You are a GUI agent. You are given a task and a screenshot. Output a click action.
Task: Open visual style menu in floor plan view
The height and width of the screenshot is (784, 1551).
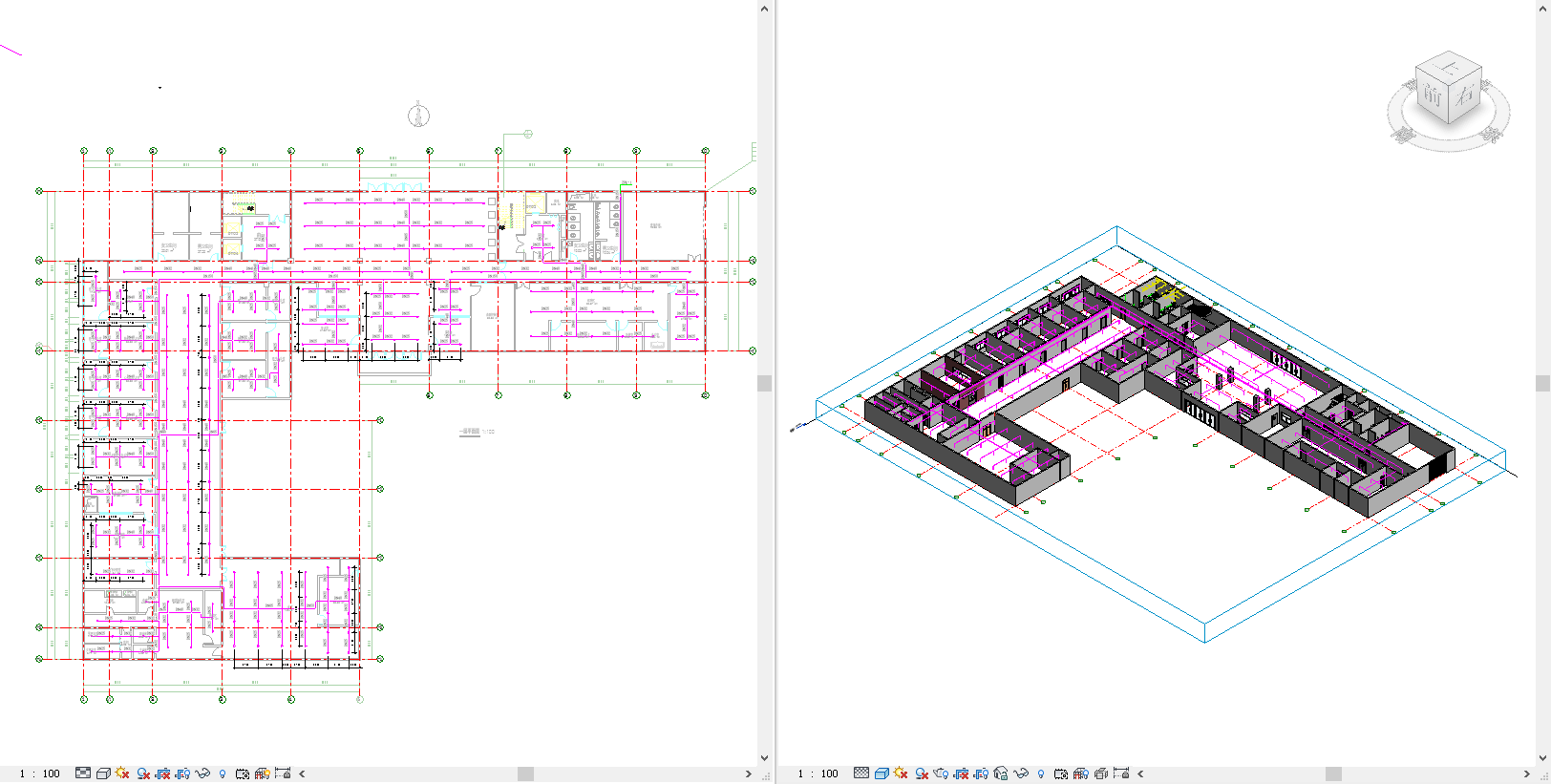pos(103,773)
